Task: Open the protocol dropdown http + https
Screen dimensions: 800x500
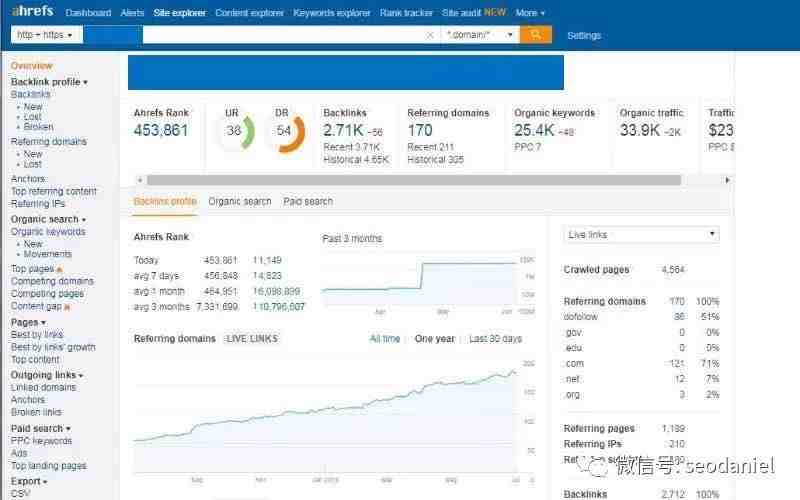Action: pyautogui.click(x=46, y=35)
